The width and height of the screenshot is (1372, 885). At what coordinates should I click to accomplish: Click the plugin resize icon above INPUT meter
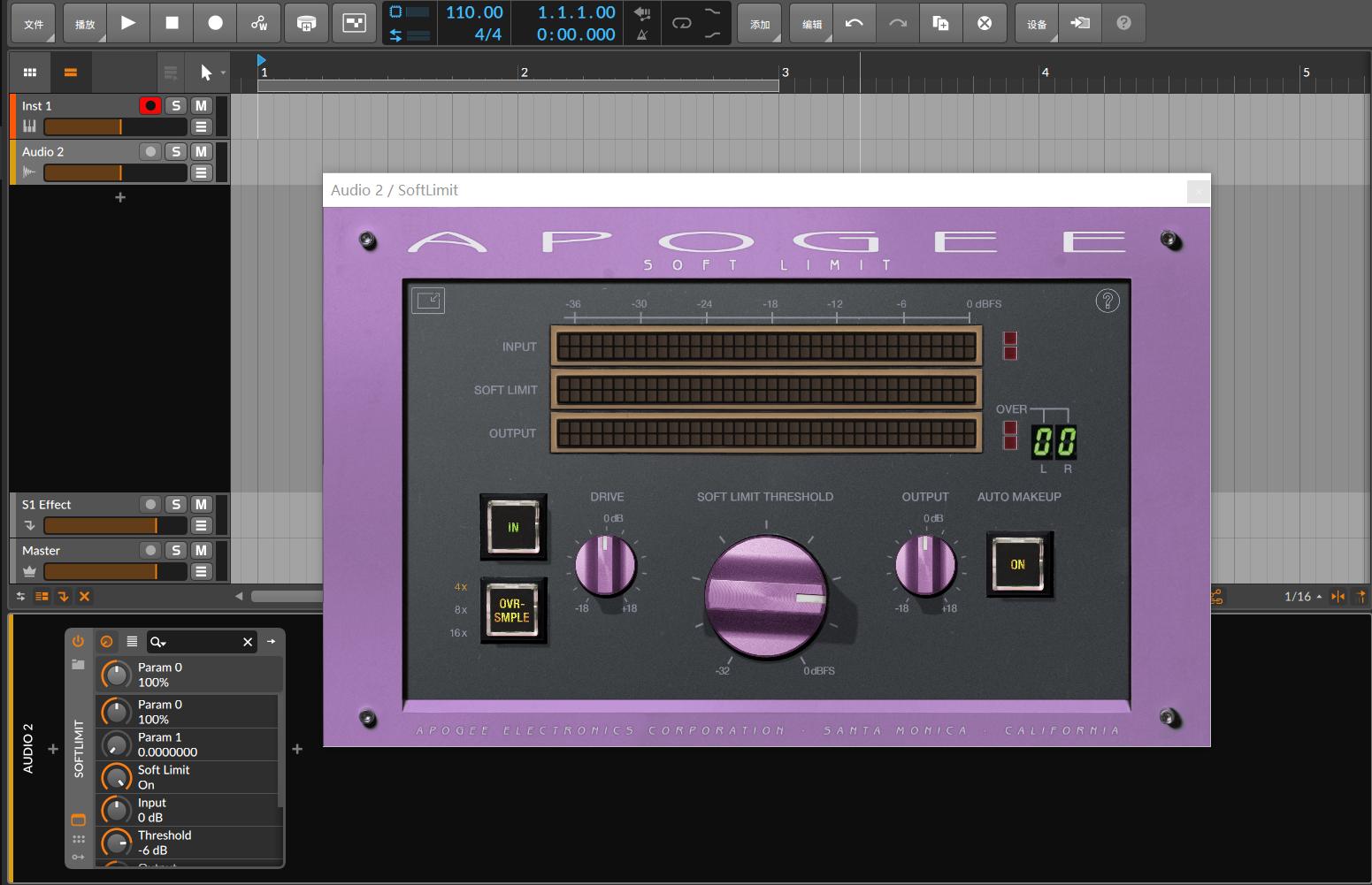[428, 301]
